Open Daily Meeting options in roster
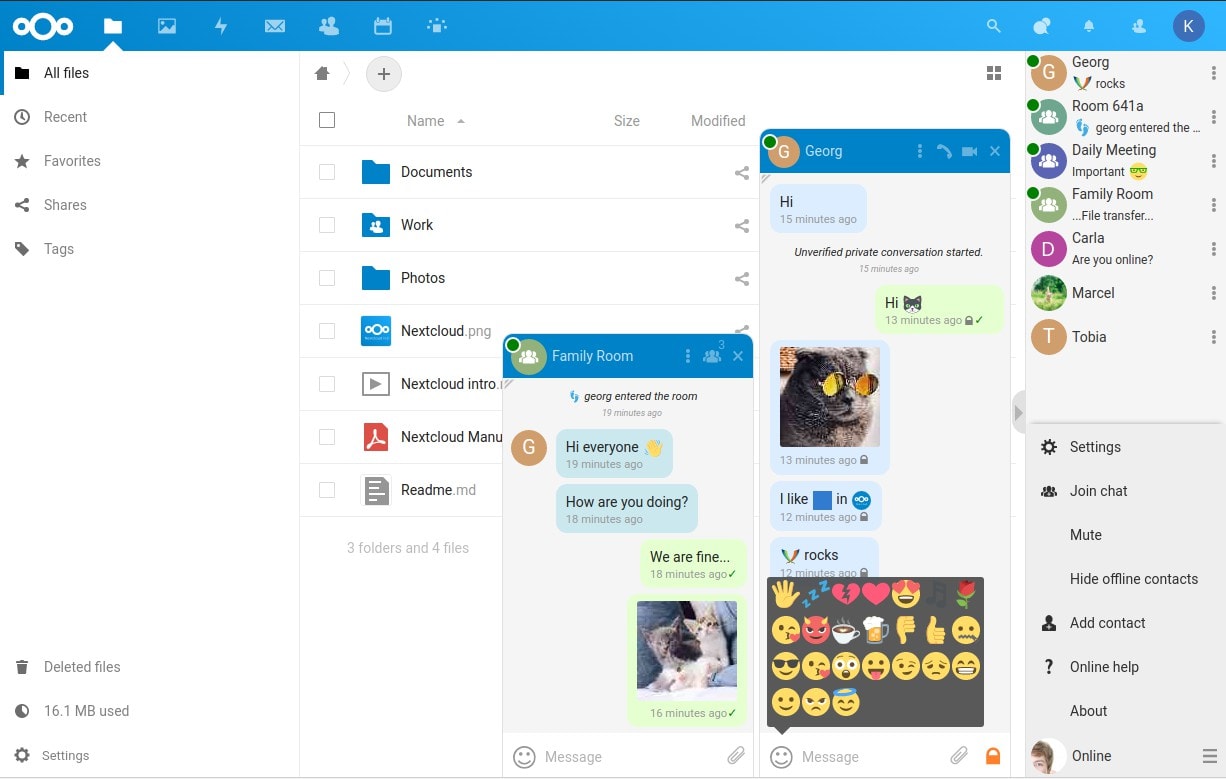This screenshot has height=779, width=1226. [x=1213, y=160]
